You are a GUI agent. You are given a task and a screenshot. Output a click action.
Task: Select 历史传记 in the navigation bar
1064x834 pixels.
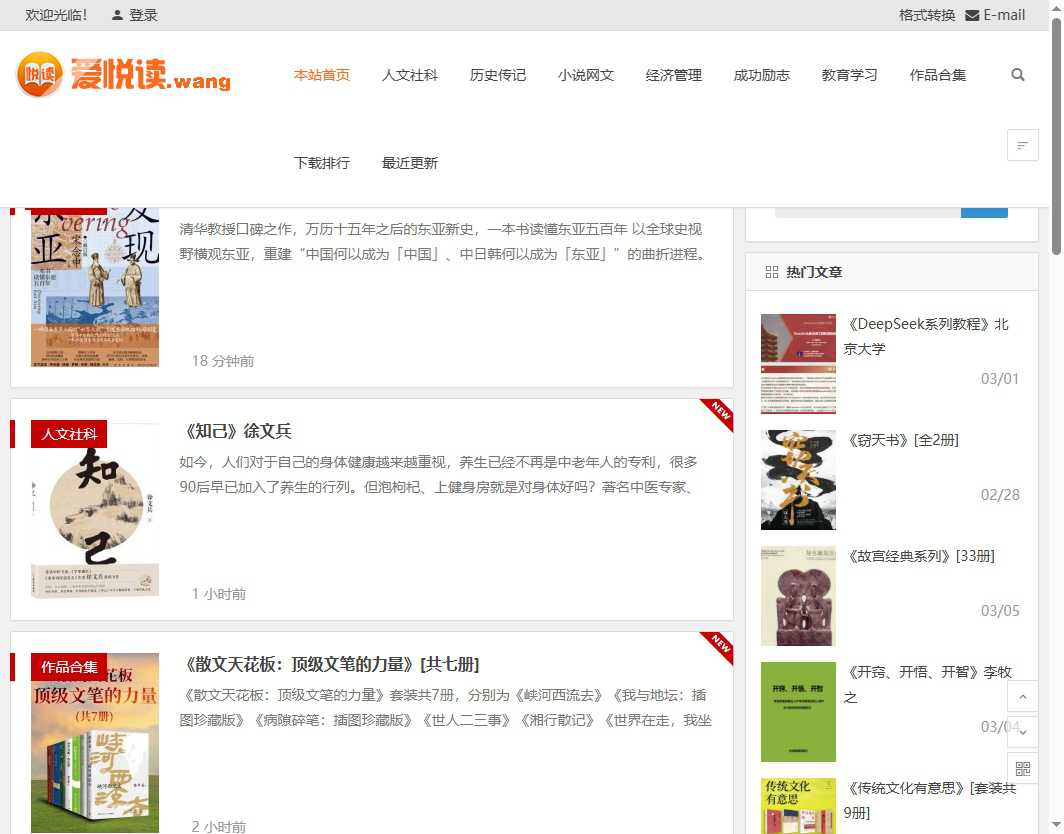tap(498, 75)
